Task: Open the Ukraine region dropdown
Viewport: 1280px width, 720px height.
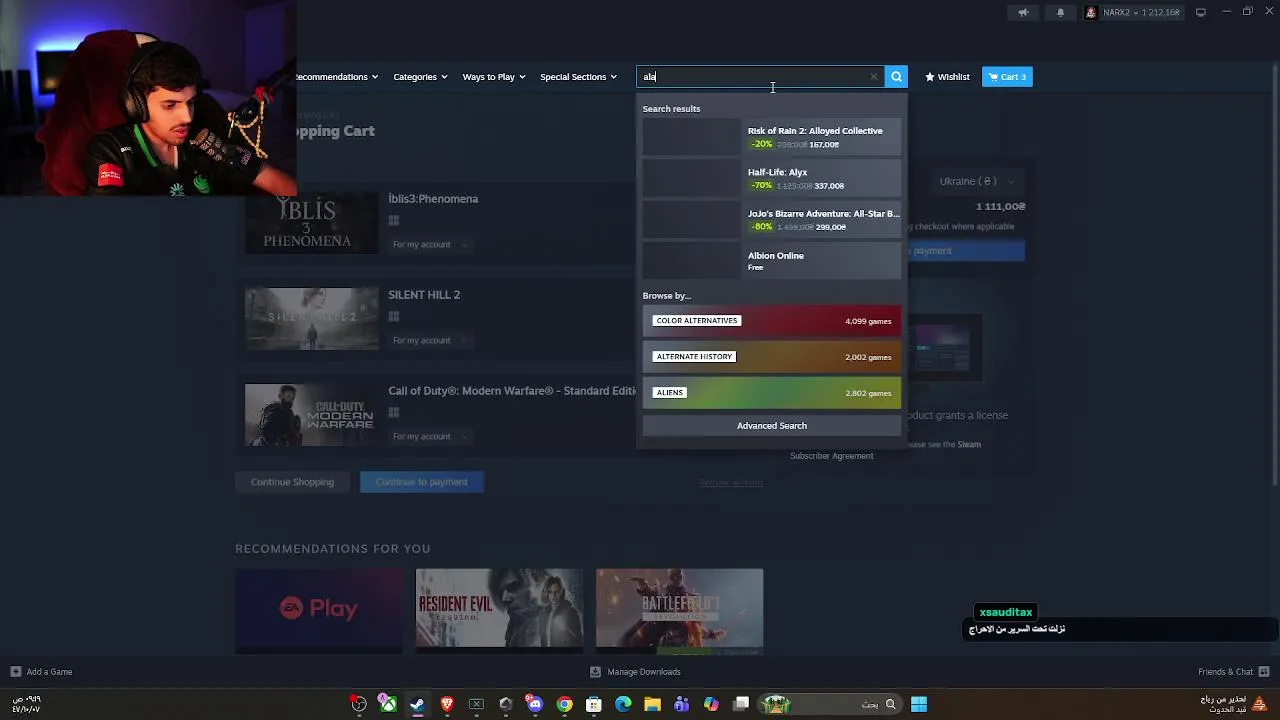Action: click(975, 181)
